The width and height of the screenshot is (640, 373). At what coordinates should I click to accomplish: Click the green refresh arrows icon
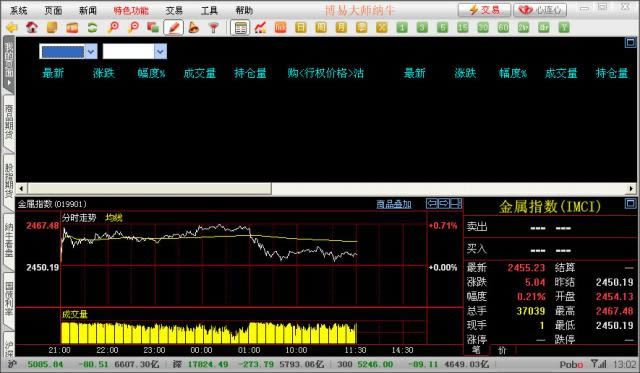[x=93, y=28]
